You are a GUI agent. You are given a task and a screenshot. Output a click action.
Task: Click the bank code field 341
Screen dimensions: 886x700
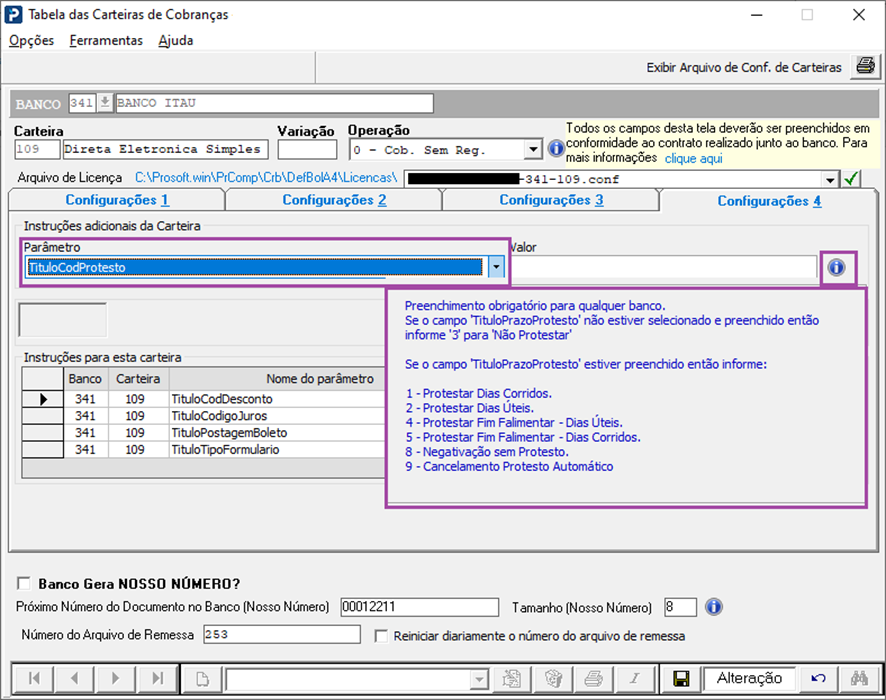[82, 103]
